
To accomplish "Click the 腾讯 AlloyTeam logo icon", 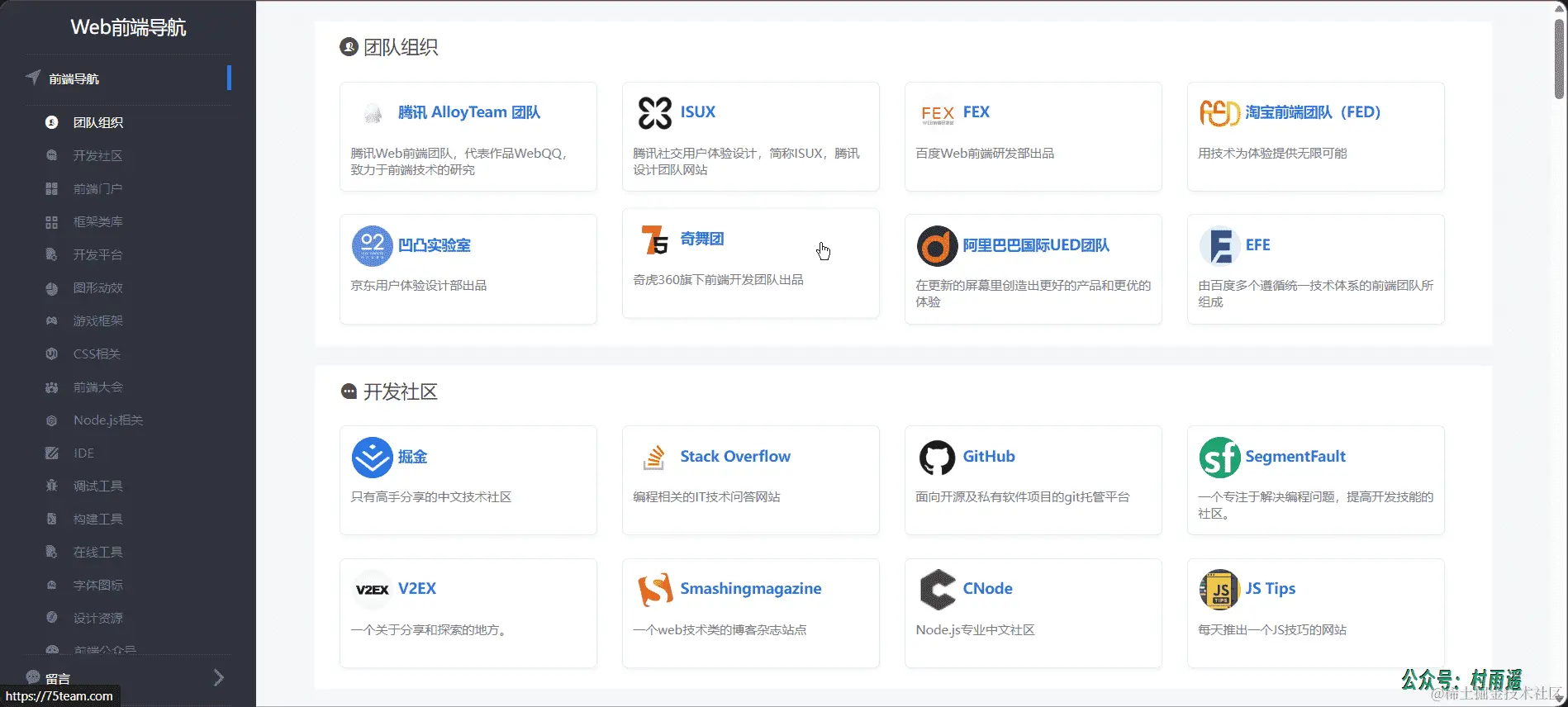I will coord(373,113).
